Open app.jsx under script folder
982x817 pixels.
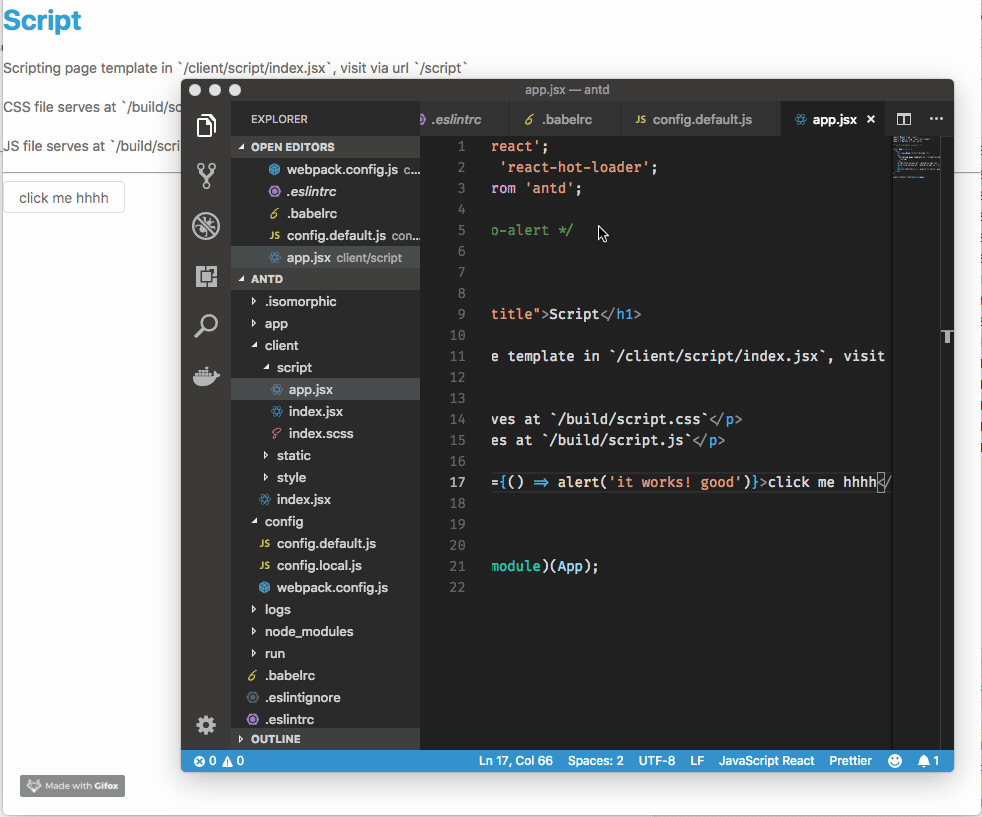pos(326,389)
